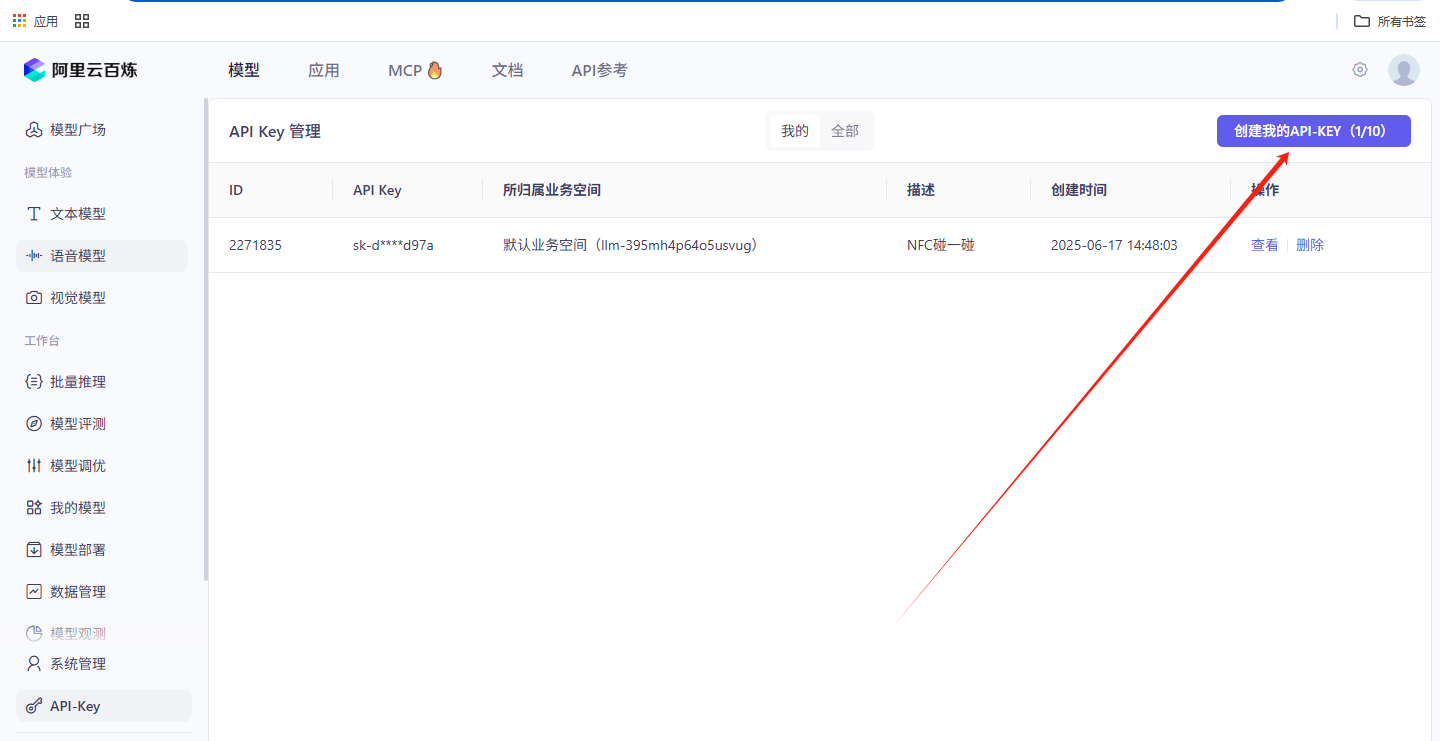This screenshot has width=1440, height=741.
Task: Open 批量推理 in the sidebar
Action: pyautogui.click(x=102, y=382)
